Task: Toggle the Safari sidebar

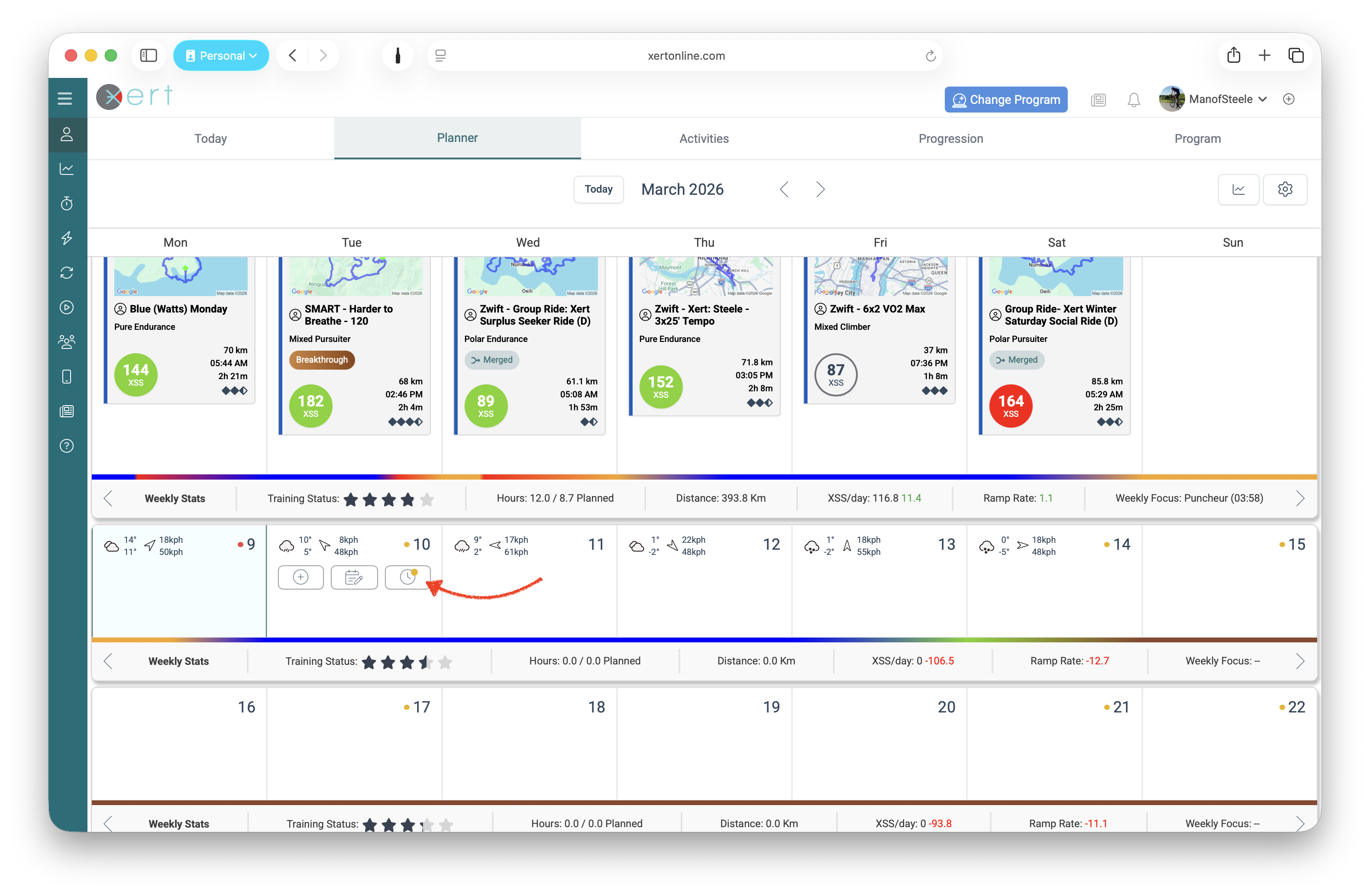Action: pos(149,55)
